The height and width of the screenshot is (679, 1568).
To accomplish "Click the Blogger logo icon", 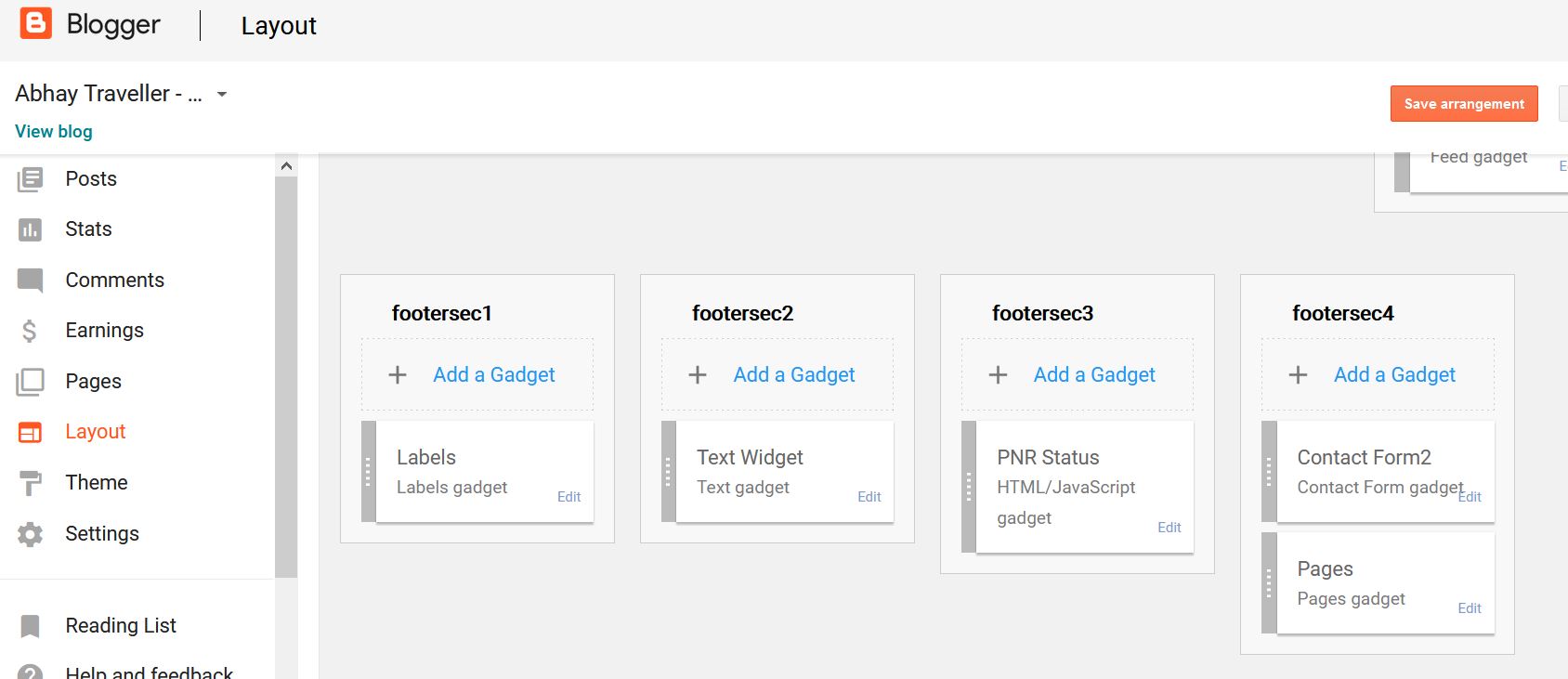I will coord(35,23).
